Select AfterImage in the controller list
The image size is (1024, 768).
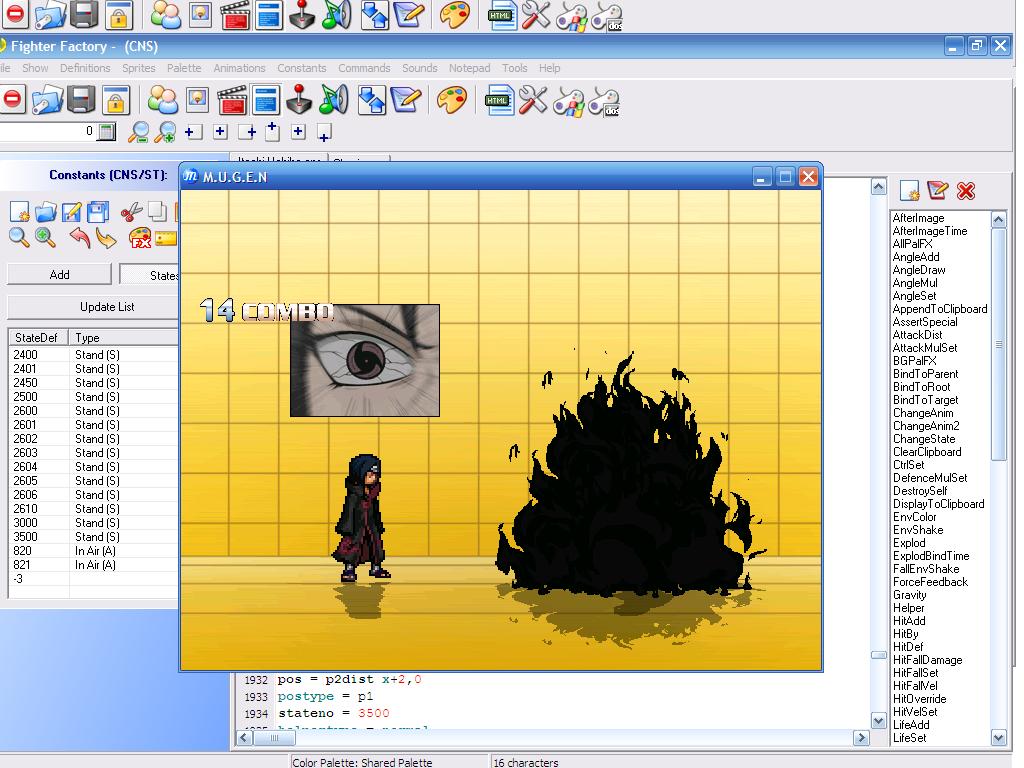(918, 218)
